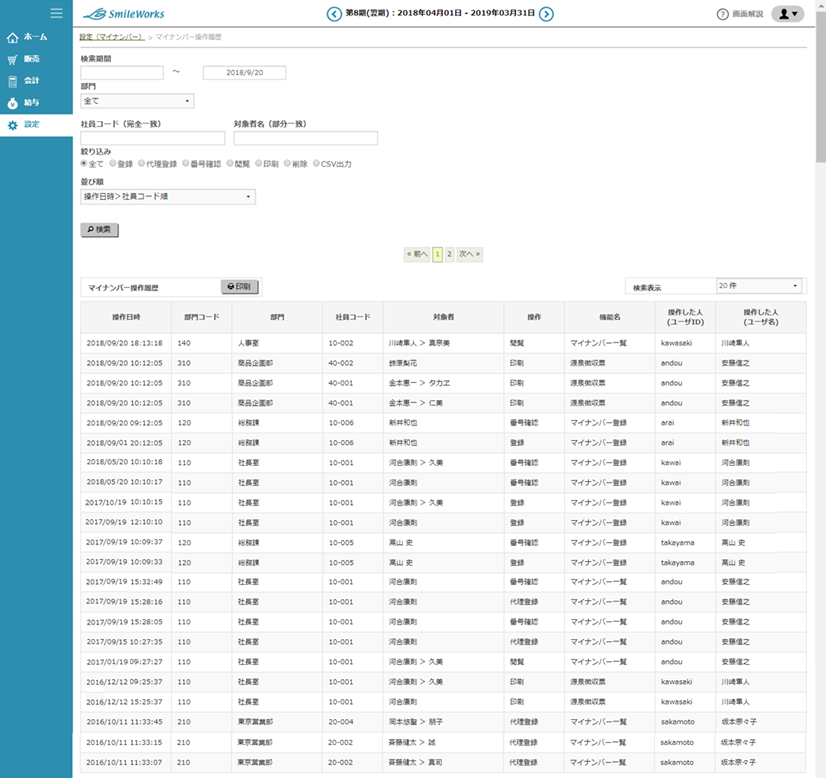This screenshot has height=778, width=826.
Task: Click the timestamp 2017/01/19 09:27:27
Action: (x=124, y=662)
